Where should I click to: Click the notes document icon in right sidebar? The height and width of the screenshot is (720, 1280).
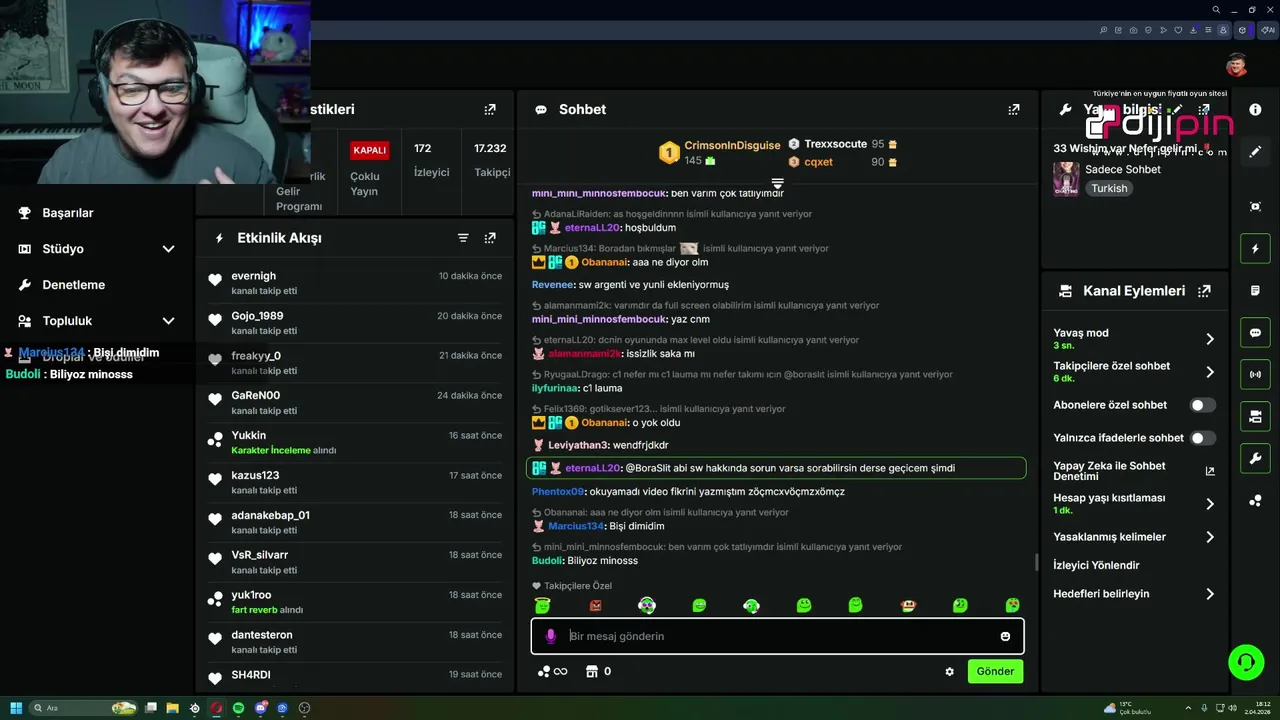pyautogui.click(x=1256, y=291)
